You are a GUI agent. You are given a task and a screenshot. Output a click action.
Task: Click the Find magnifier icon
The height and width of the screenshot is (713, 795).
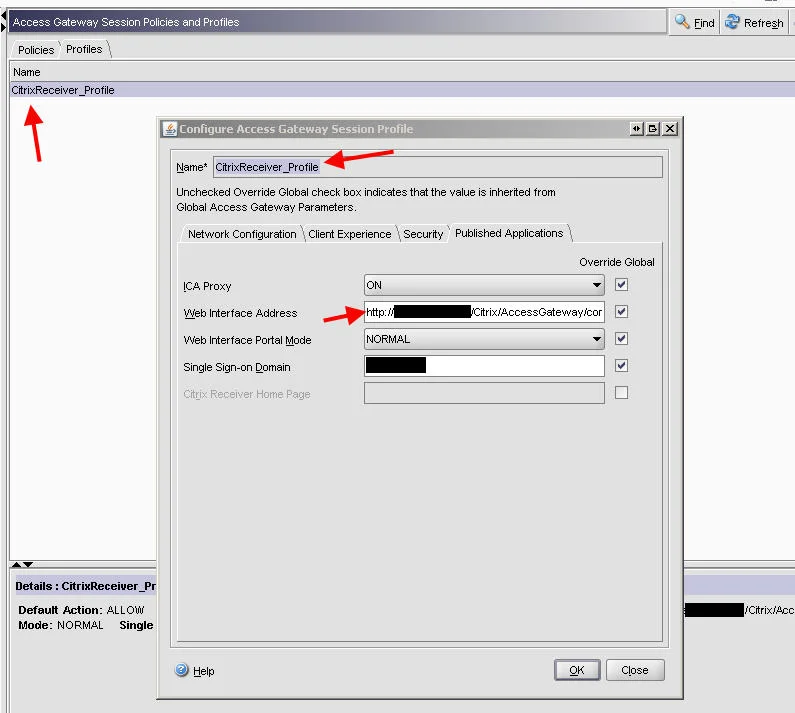[682, 22]
